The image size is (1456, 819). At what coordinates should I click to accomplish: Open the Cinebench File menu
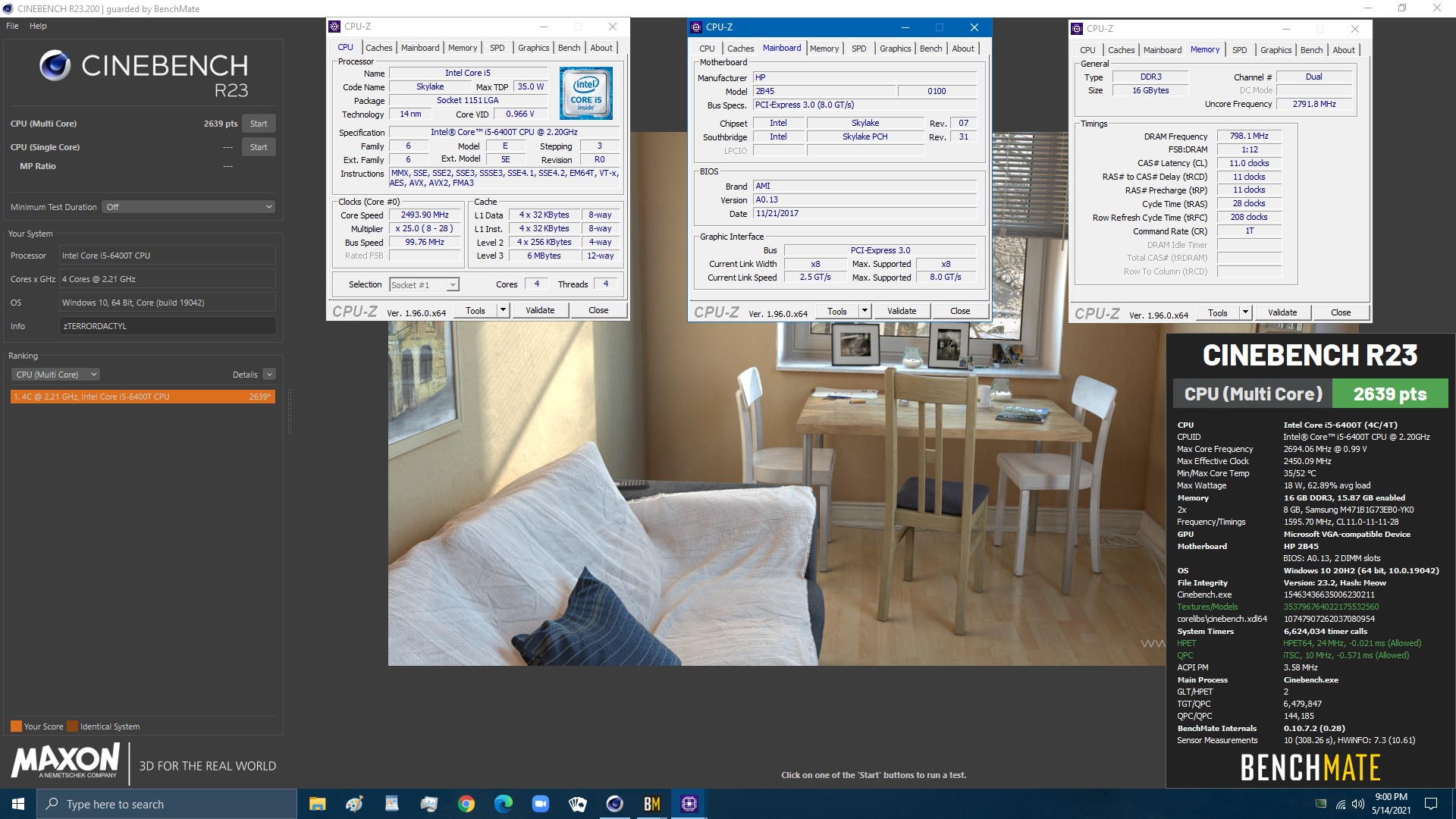[12, 26]
